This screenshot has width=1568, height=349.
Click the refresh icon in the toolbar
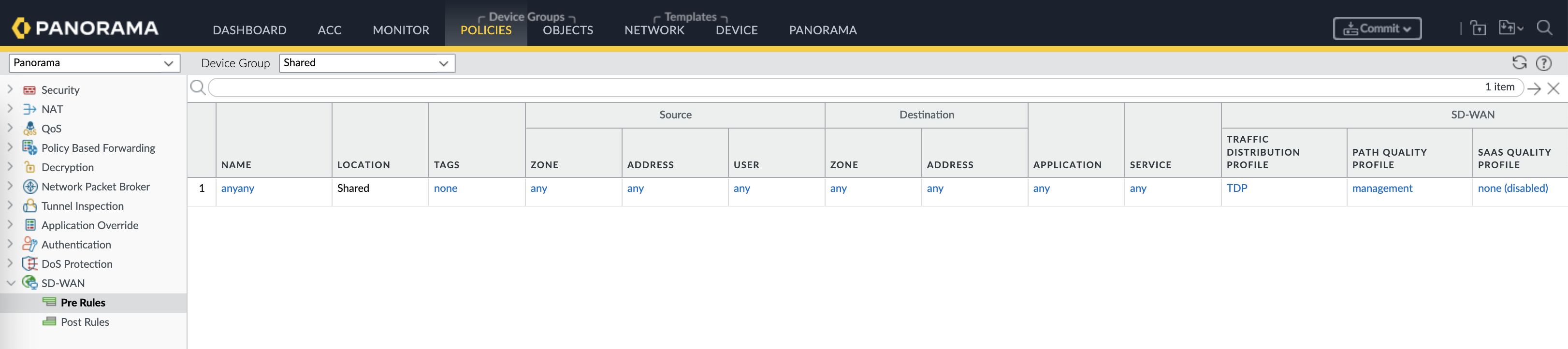[x=1519, y=63]
